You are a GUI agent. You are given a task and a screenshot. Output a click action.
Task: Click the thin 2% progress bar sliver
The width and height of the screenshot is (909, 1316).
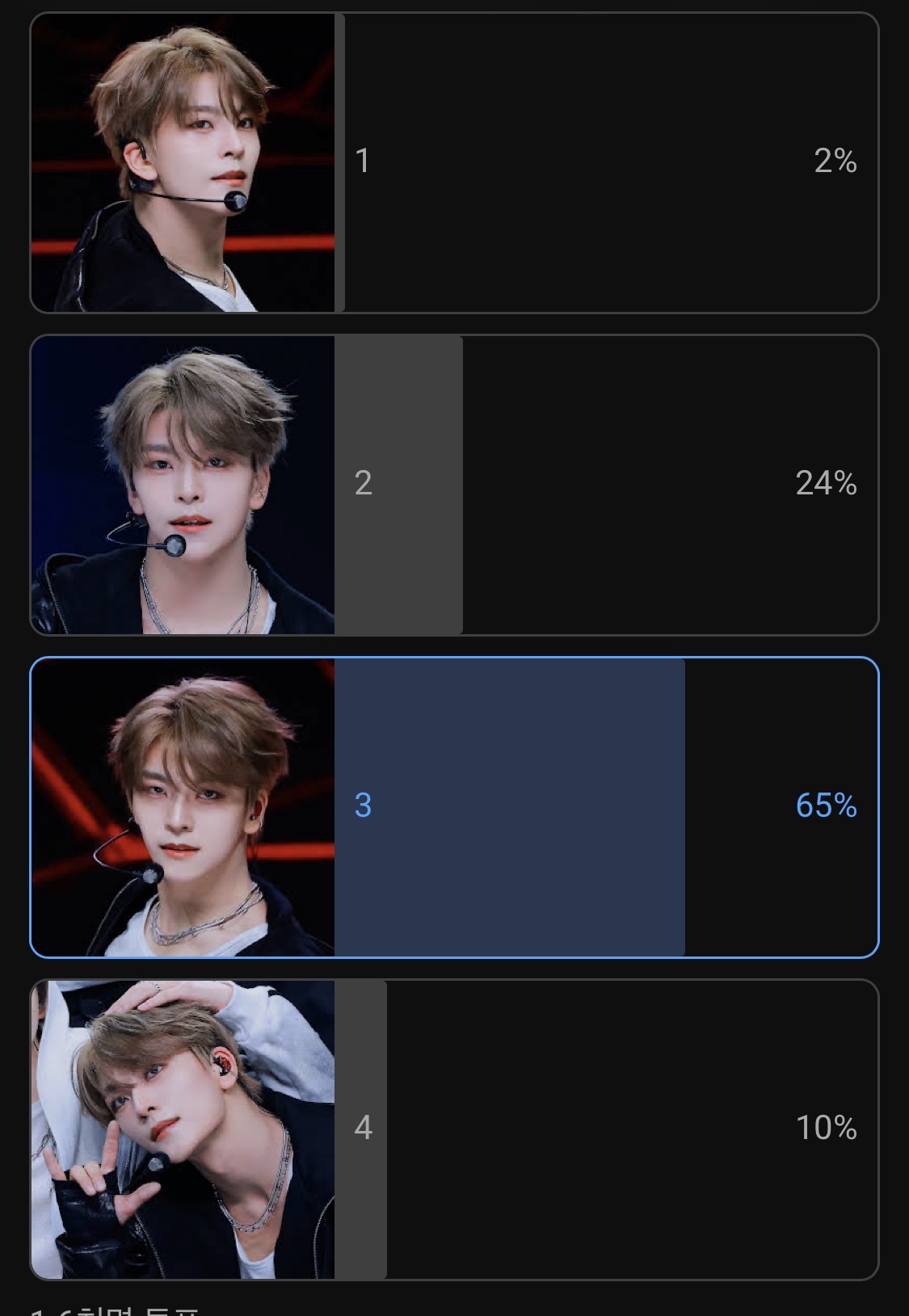coord(339,162)
